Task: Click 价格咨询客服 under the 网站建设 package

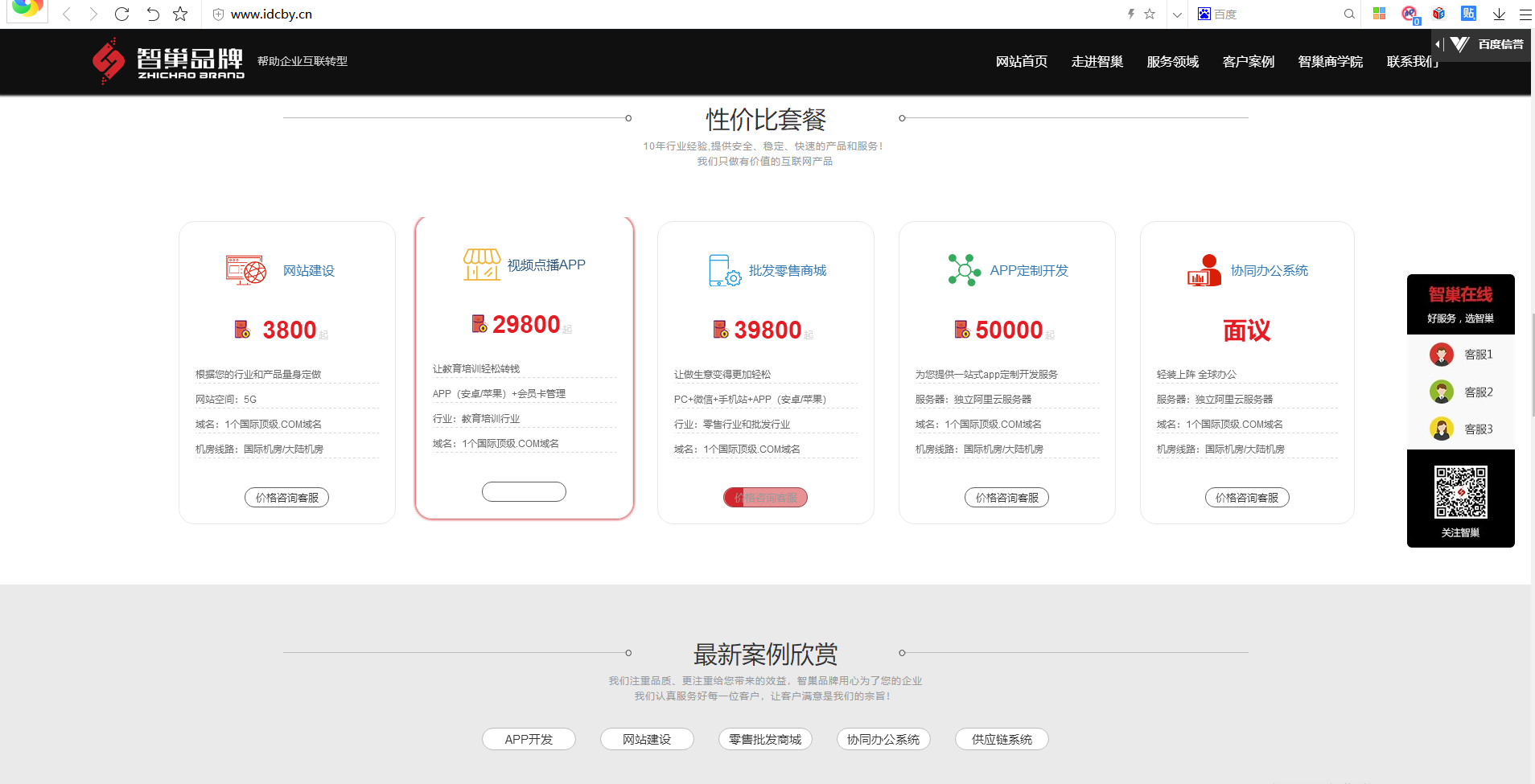Action: (286, 497)
